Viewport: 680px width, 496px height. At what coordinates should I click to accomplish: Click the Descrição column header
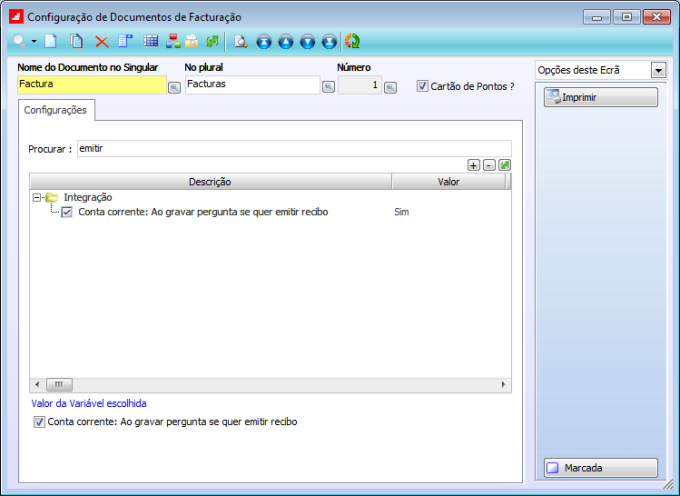(x=210, y=182)
